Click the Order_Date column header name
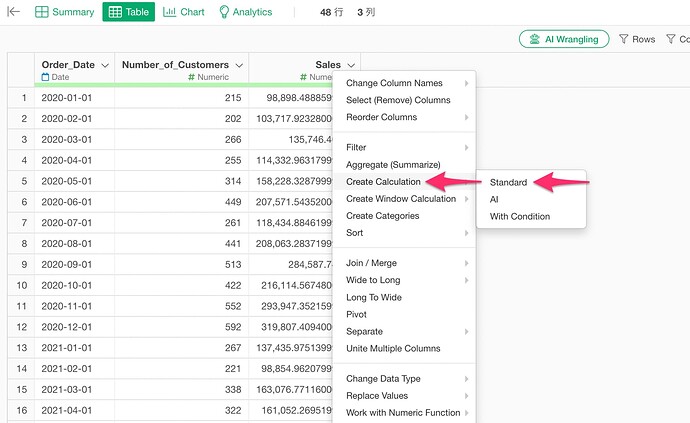Viewport: 690px width, 423px height. click(x=68, y=65)
